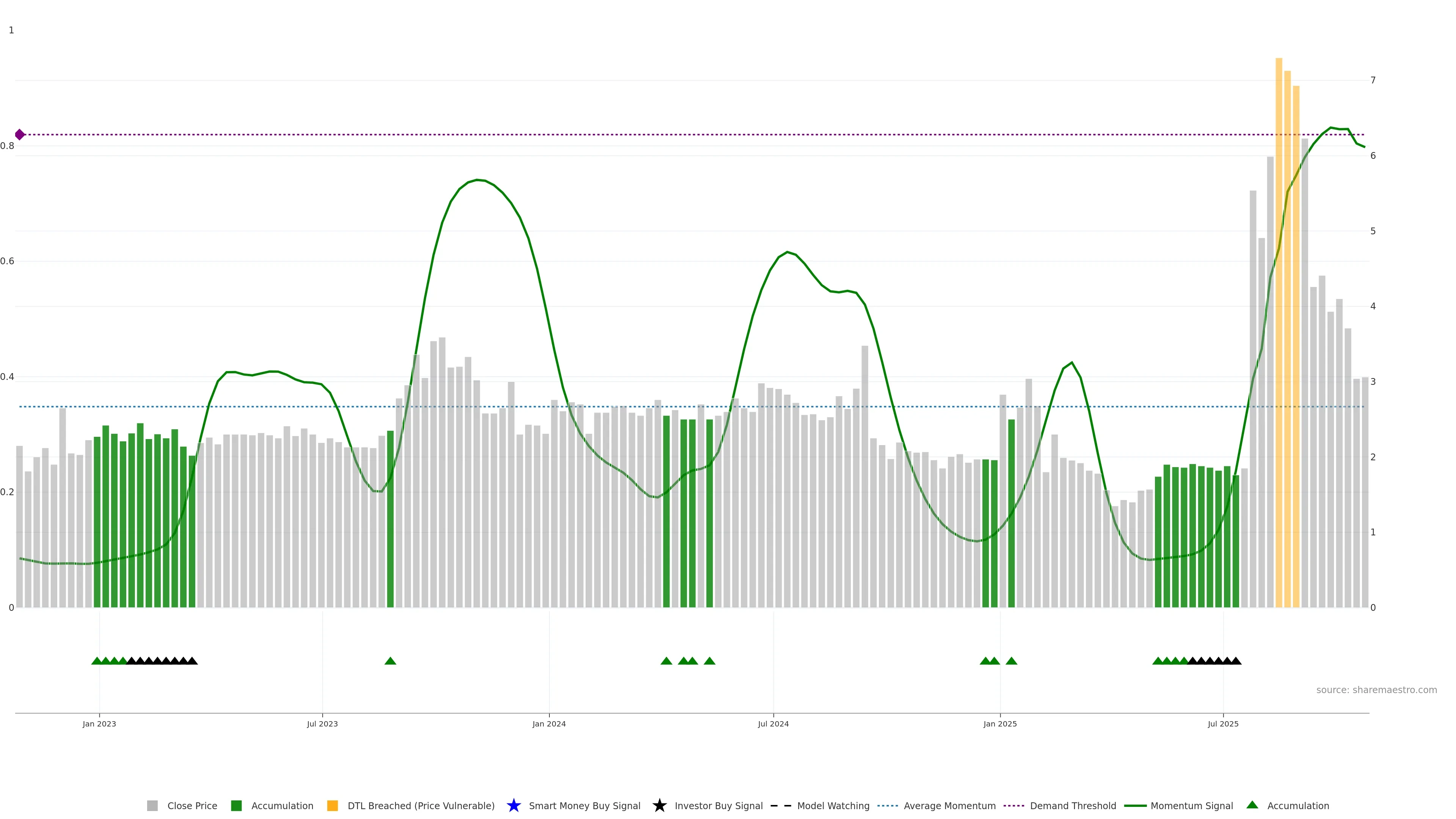Click the source: sharemaestro.com text
This screenshot has height=819, width=1456.
click(1376, 690)
